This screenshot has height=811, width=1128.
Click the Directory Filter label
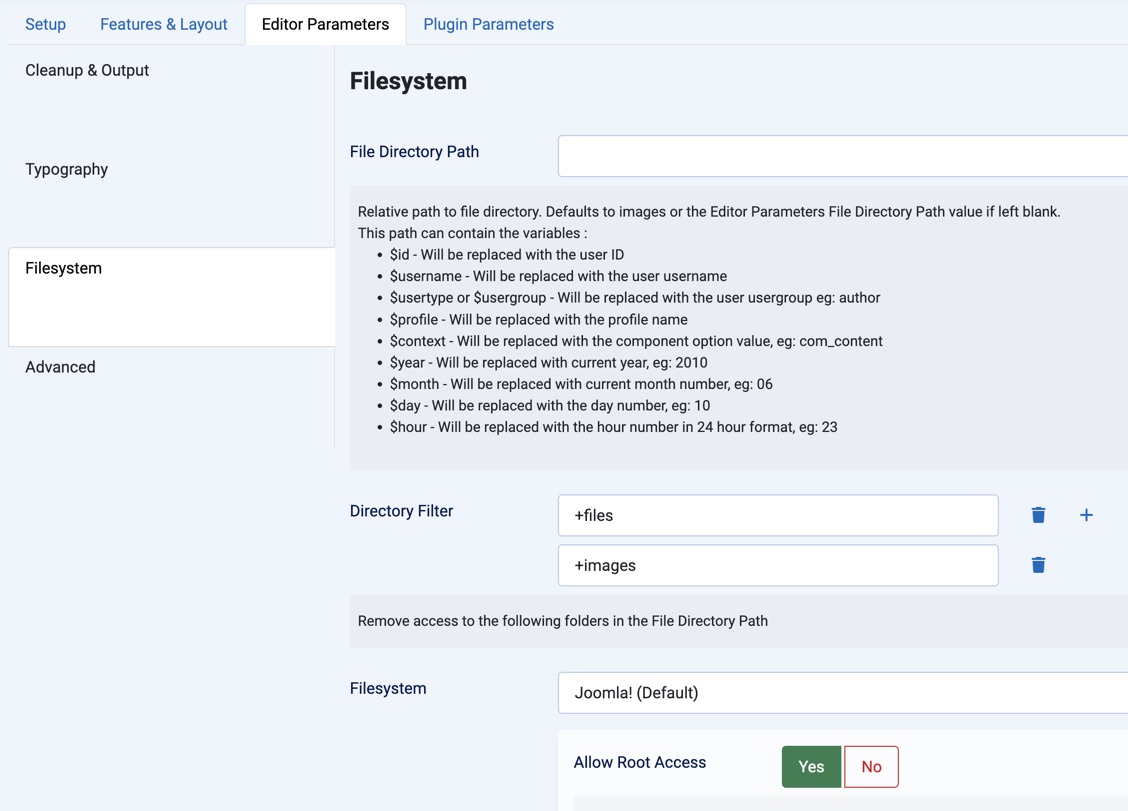[401, 511]
